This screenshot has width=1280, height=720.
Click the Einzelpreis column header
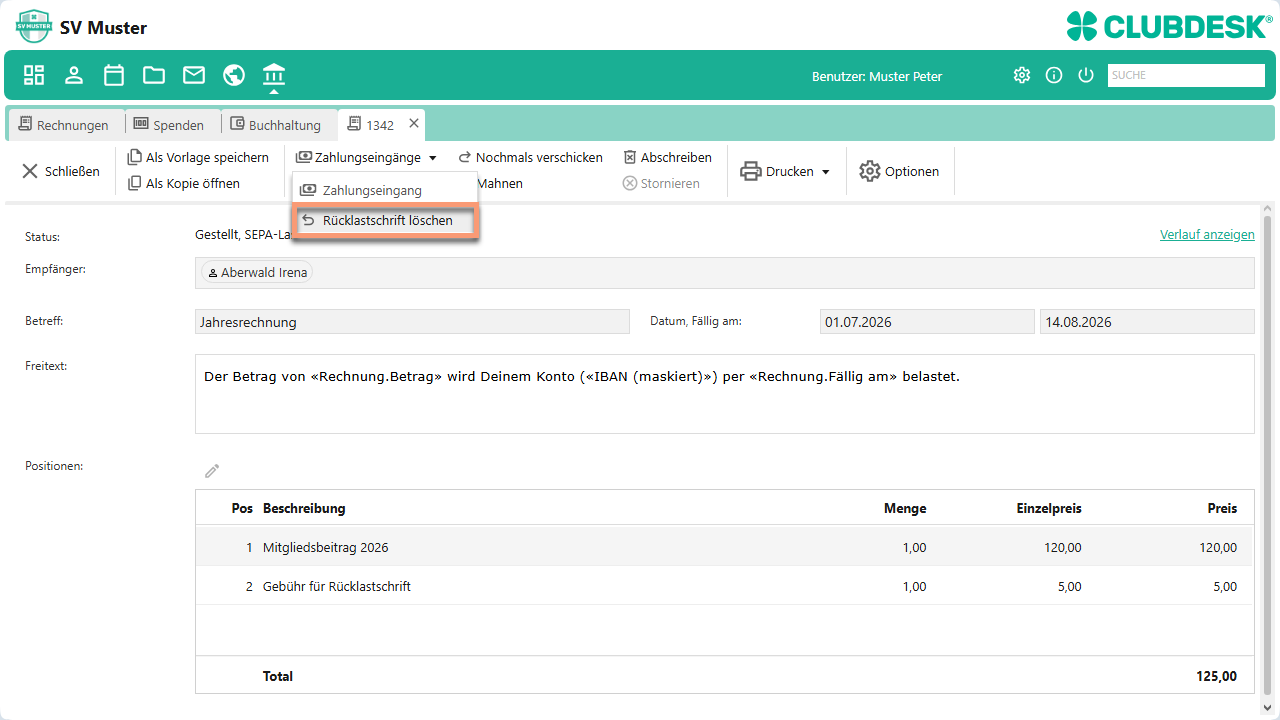tap(1049, 508)
